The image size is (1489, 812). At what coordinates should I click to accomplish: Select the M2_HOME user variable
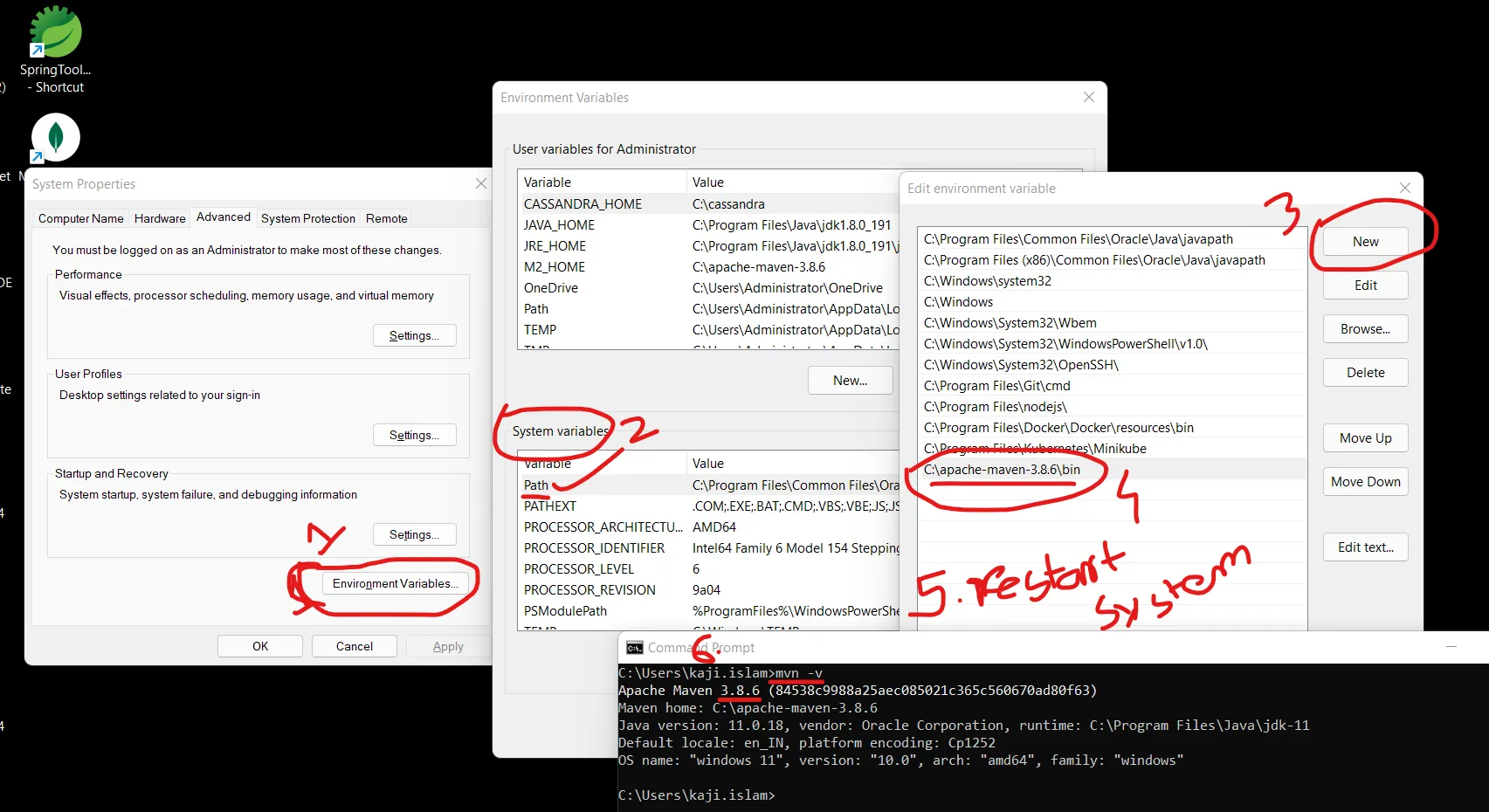pyautogui.click(x=708, y=267)
